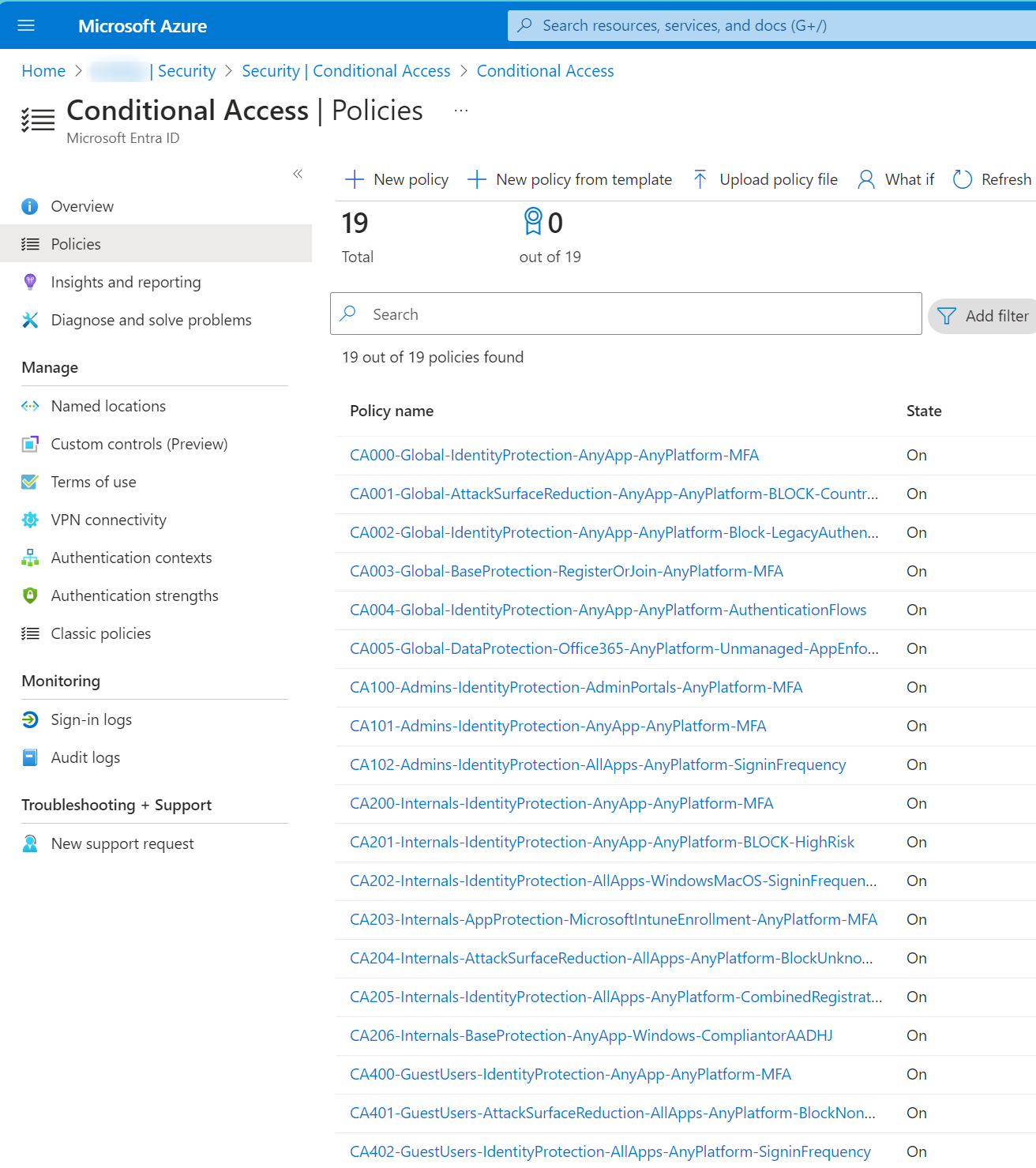The width and height of the screenshot is (1036, 1168).
Task: Open policy CA102-Admins SigninFrequency
Action: pyautogui.click(x=598, y=764)
